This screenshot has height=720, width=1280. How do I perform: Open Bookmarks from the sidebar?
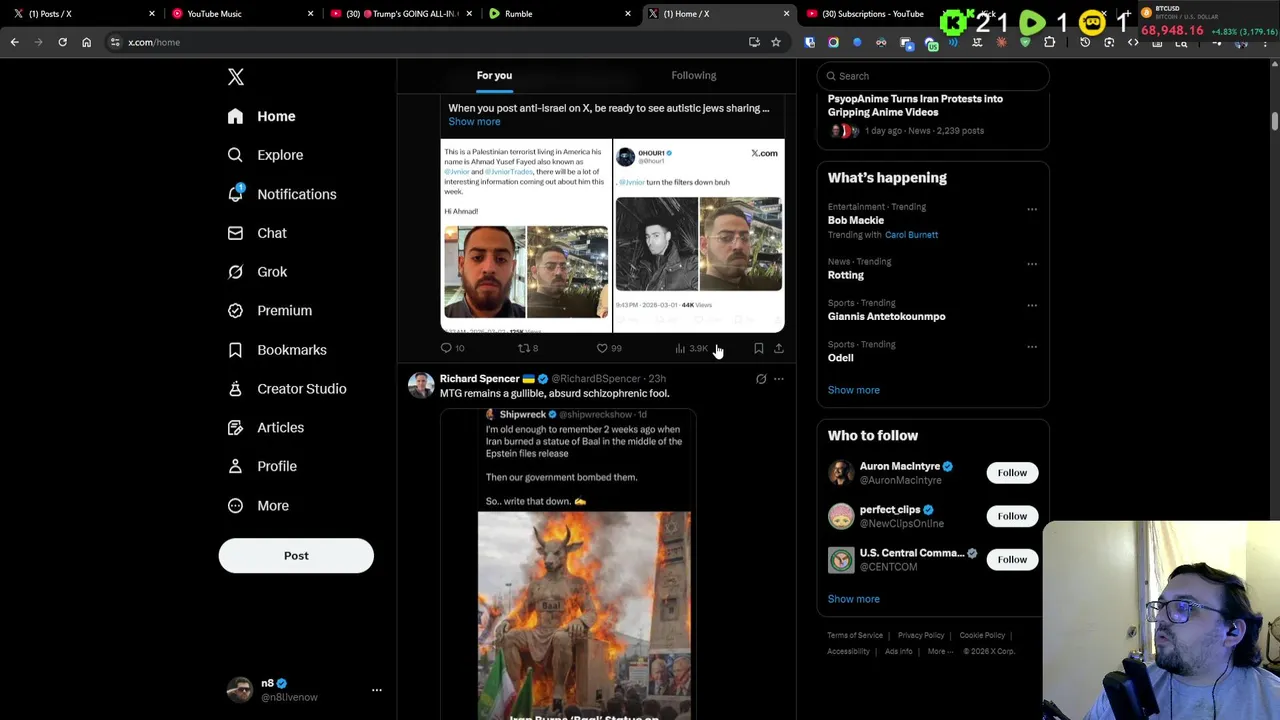pos(276,350)
